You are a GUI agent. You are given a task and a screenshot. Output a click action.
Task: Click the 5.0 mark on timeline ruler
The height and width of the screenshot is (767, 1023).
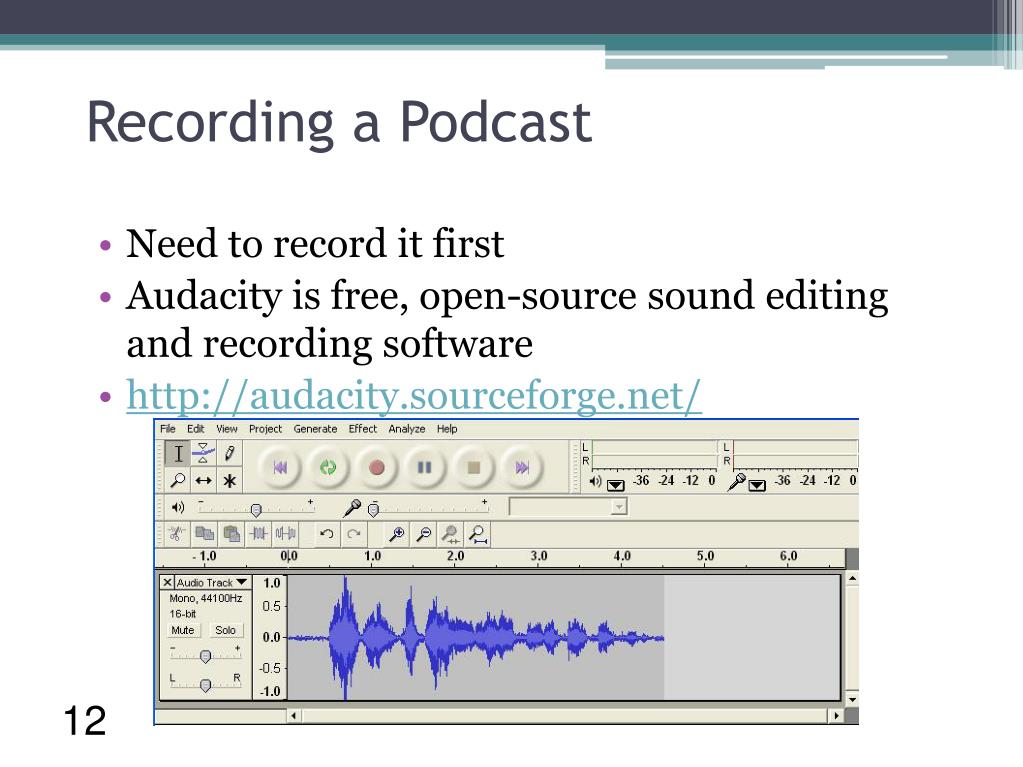(x=705, y=556)
